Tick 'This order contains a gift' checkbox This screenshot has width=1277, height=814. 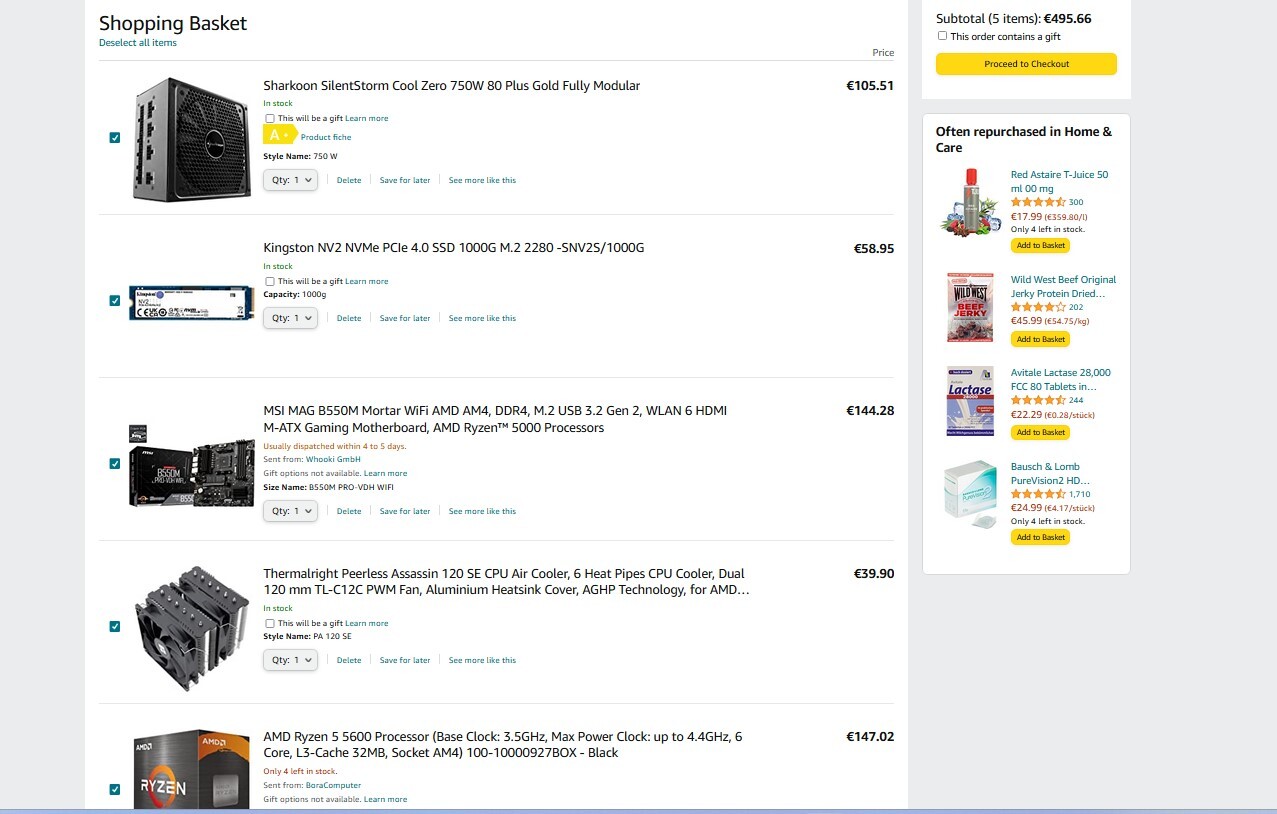(x=942, y=36)
